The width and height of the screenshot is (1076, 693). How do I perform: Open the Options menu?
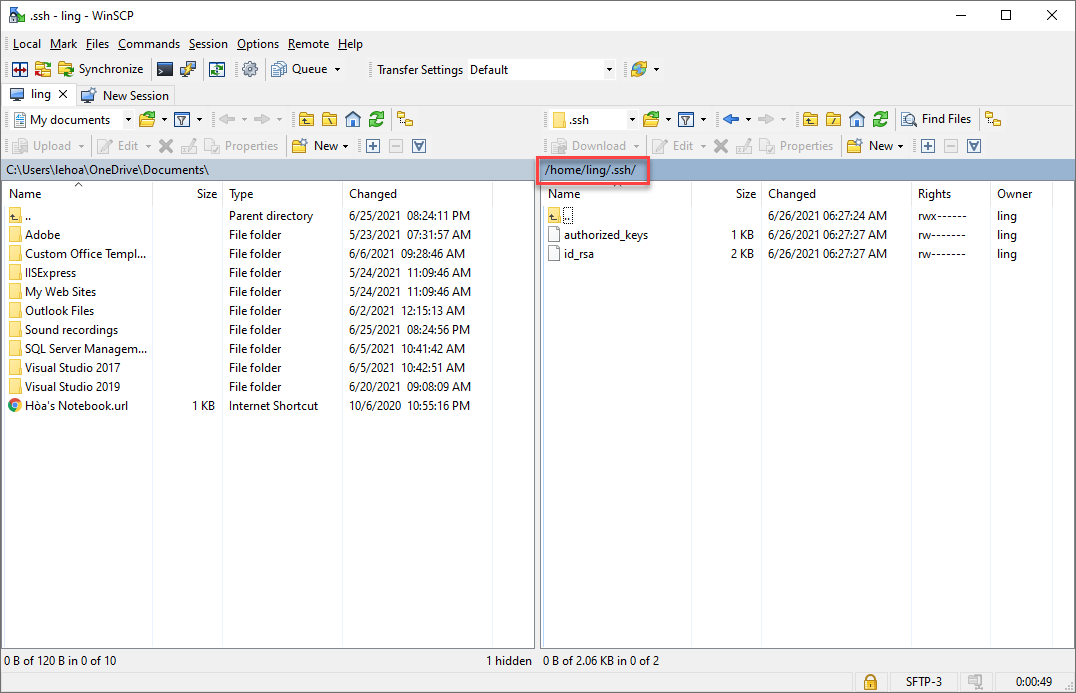coord(258,44)
